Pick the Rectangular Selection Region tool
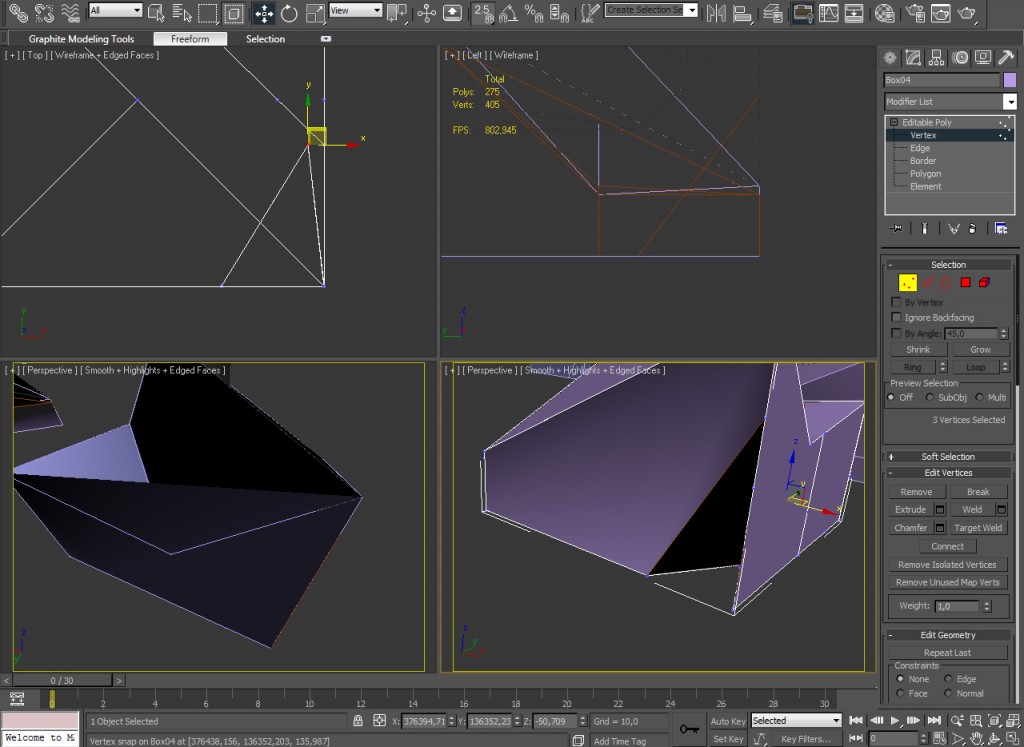 point(208,12)
